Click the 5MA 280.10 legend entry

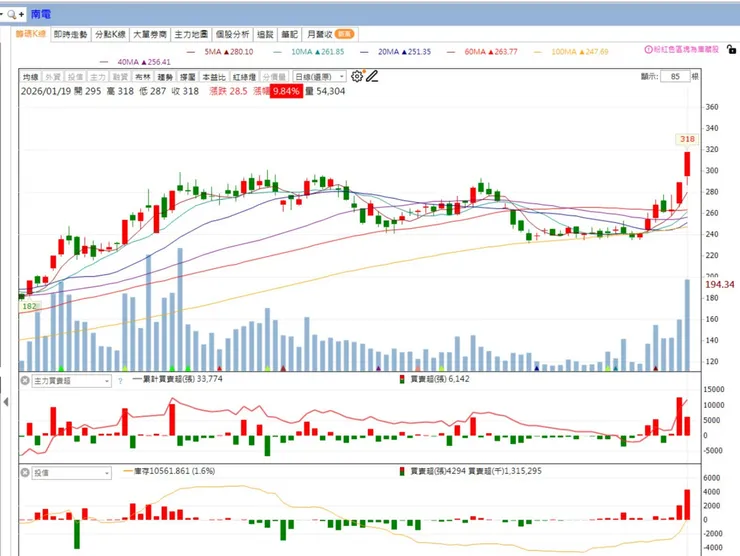pyautogui.click(x=220, y=51)
